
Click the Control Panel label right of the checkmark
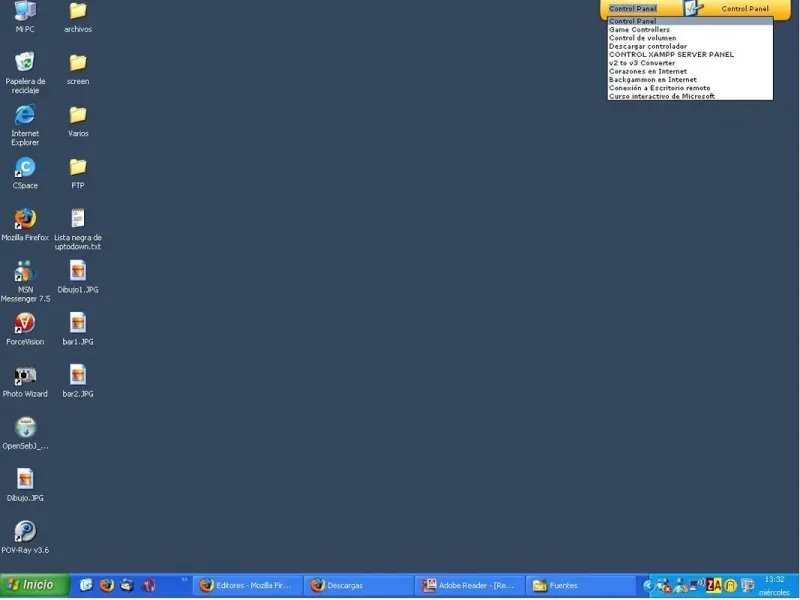pyautogui.click(x=745, y=8)
